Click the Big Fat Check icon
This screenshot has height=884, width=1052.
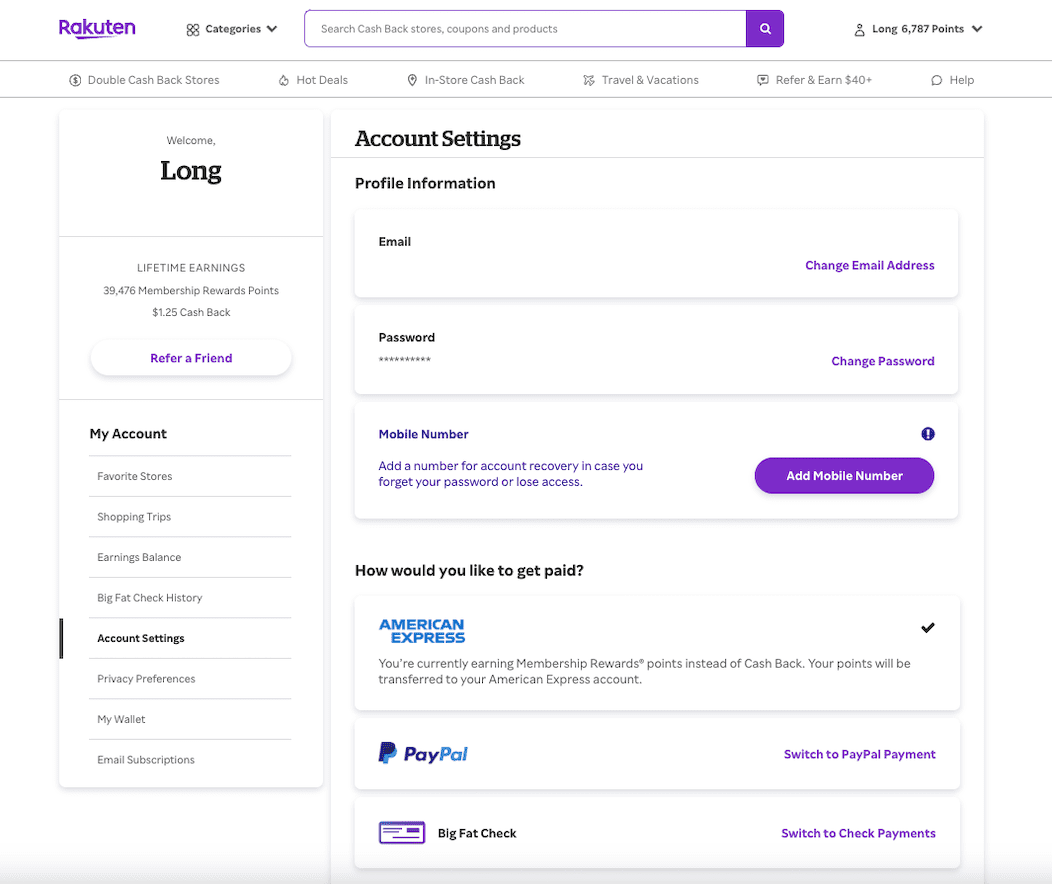402,833
